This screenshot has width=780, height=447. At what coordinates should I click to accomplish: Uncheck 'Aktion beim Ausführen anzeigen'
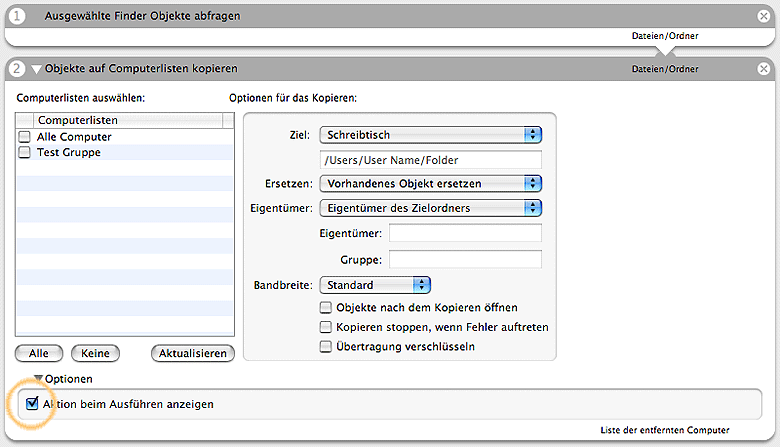33,404
